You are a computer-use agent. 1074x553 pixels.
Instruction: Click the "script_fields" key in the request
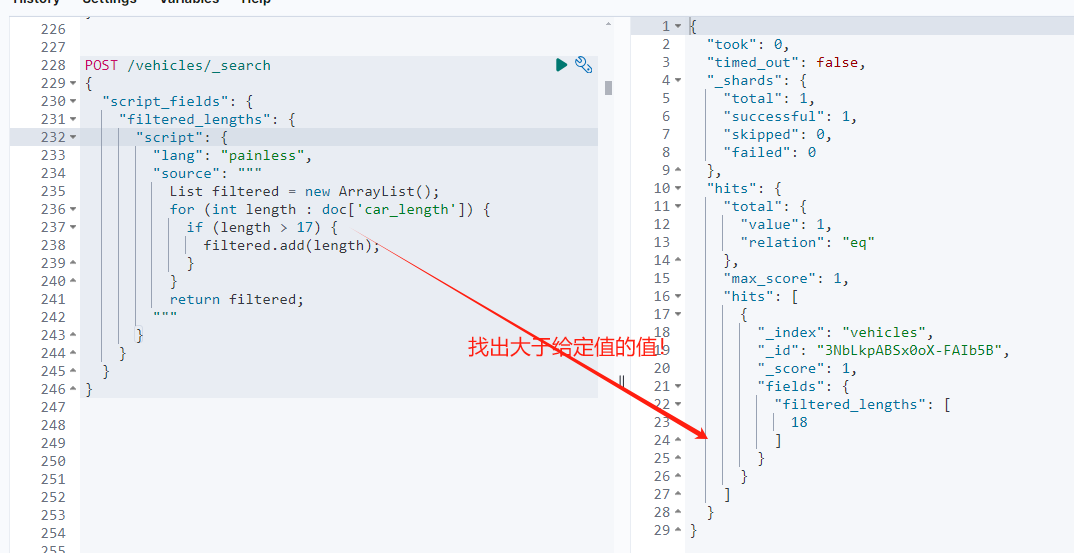[x=165, y=101]
